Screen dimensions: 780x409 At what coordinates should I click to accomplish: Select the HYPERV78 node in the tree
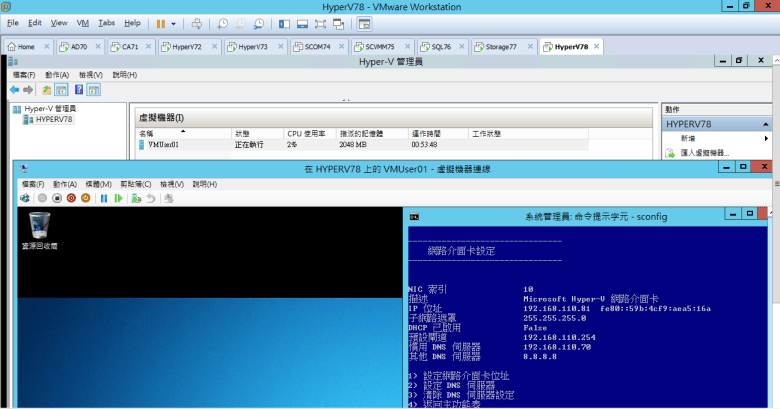coord(54,119)
